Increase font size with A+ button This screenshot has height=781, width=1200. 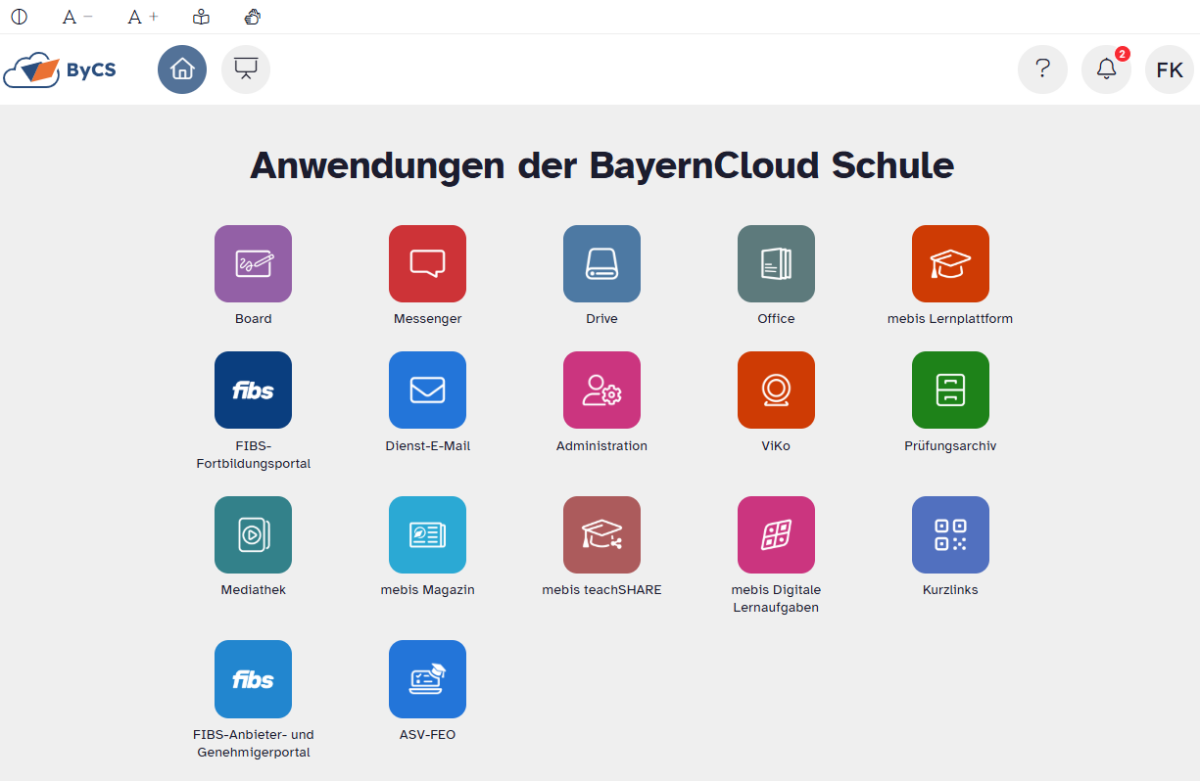click(142, 17)
